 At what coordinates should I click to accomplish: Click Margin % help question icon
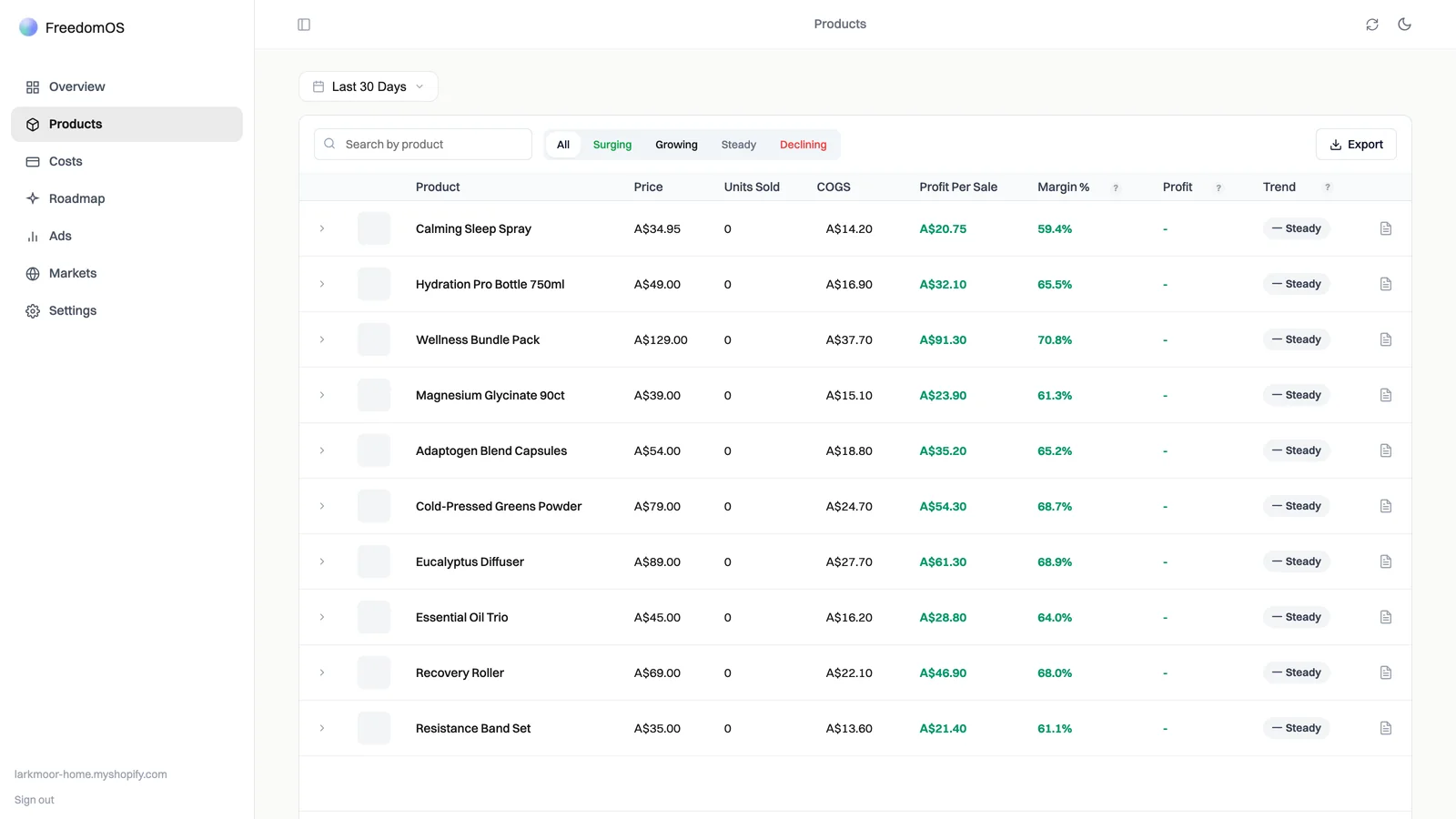(1116, 187)
